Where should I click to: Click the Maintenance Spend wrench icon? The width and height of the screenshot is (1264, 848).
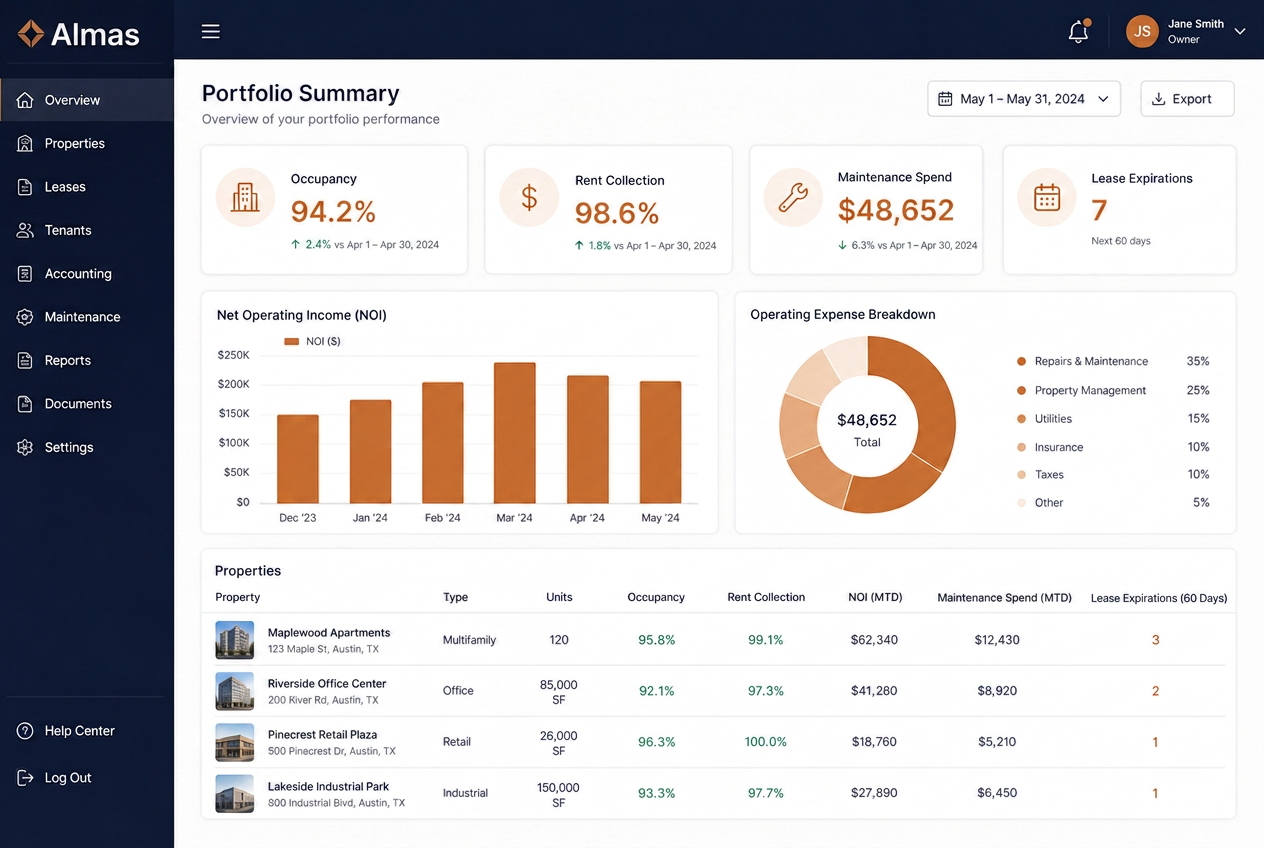click(793, 197)
